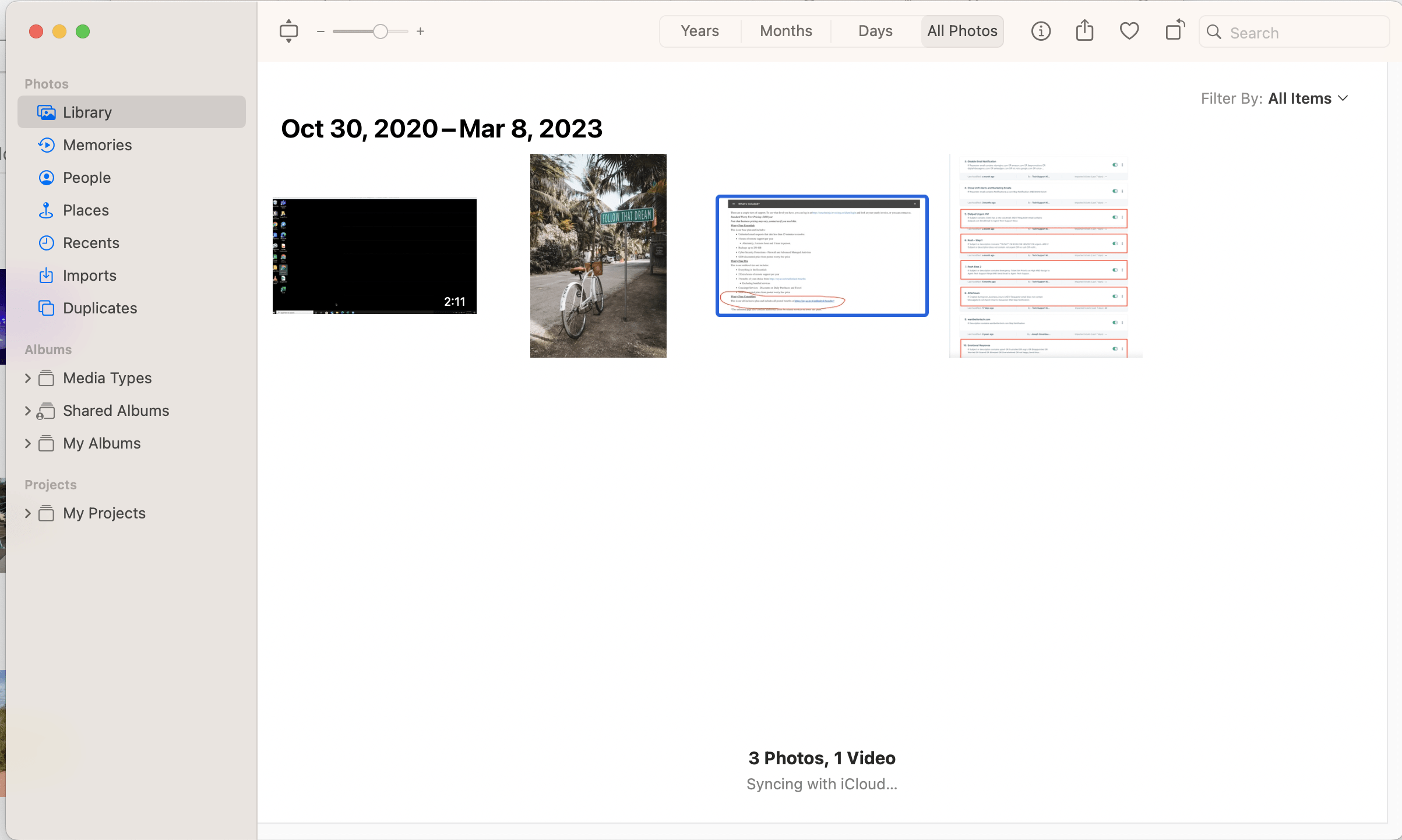Open Memories in the sidebar
Image resolution: width=1402 pixels, height=840 pixels.
(x=97, y=145)
